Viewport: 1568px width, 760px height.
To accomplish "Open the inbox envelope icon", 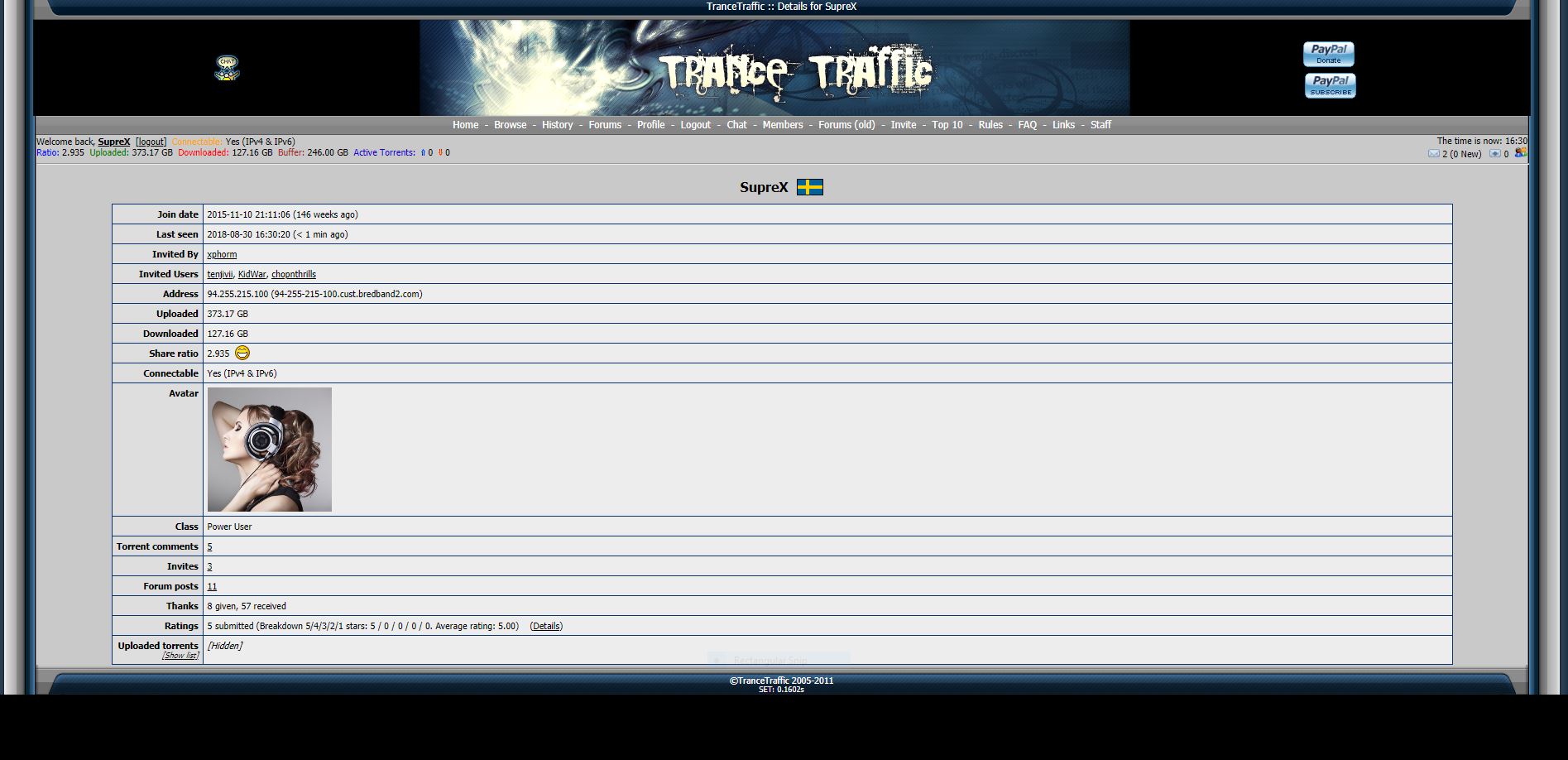I will click(1433, 154).
